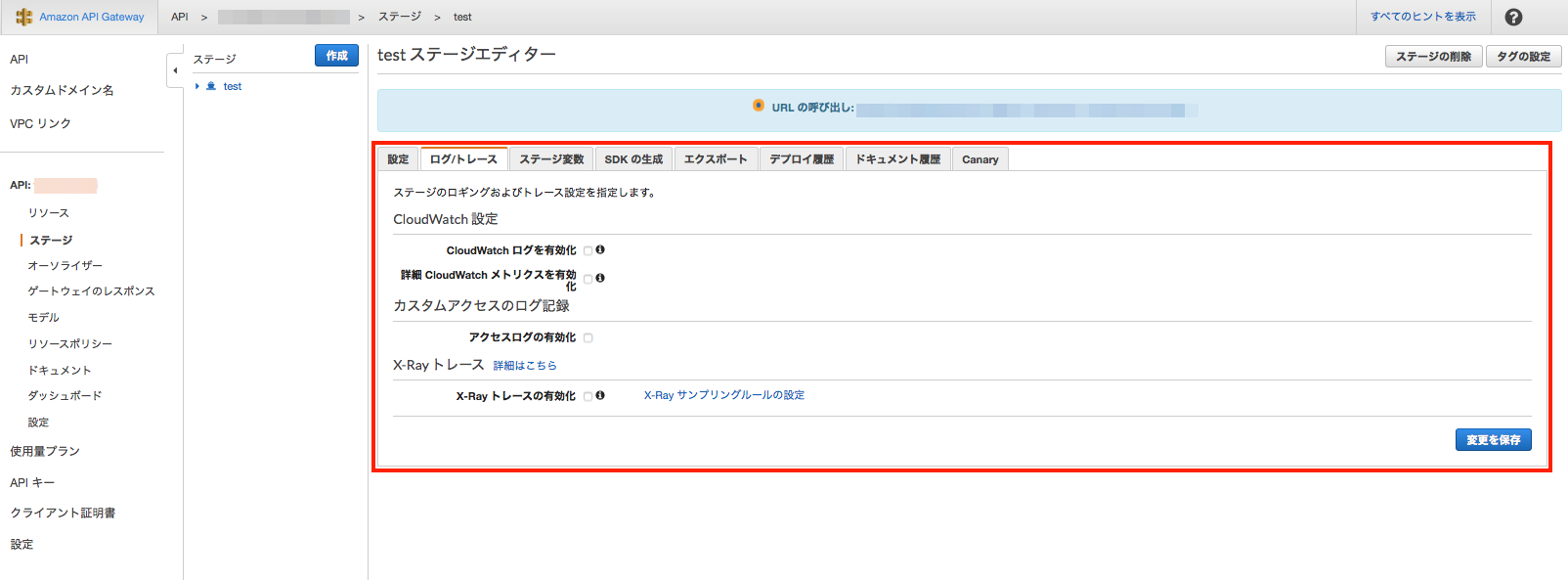
Task: Click ステージ in the breadcrumb
Action: [x=400, y=17]
